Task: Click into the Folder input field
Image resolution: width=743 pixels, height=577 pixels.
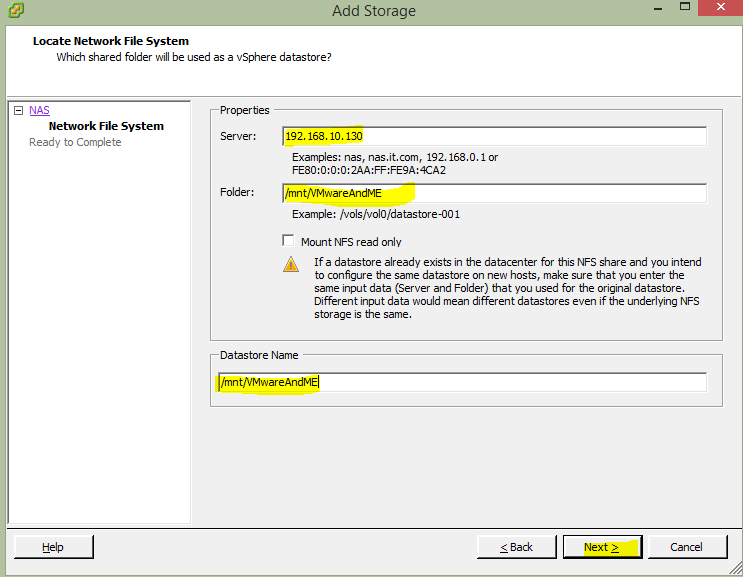Action: tap(494, 193)
